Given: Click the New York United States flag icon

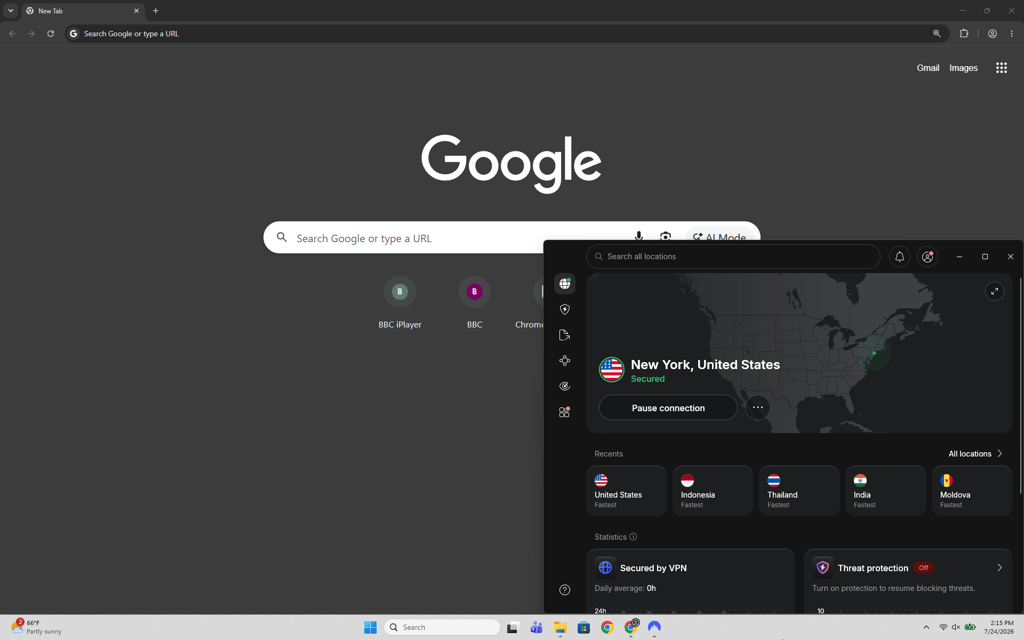Looking at the screenshot, I should coord(611,370).
